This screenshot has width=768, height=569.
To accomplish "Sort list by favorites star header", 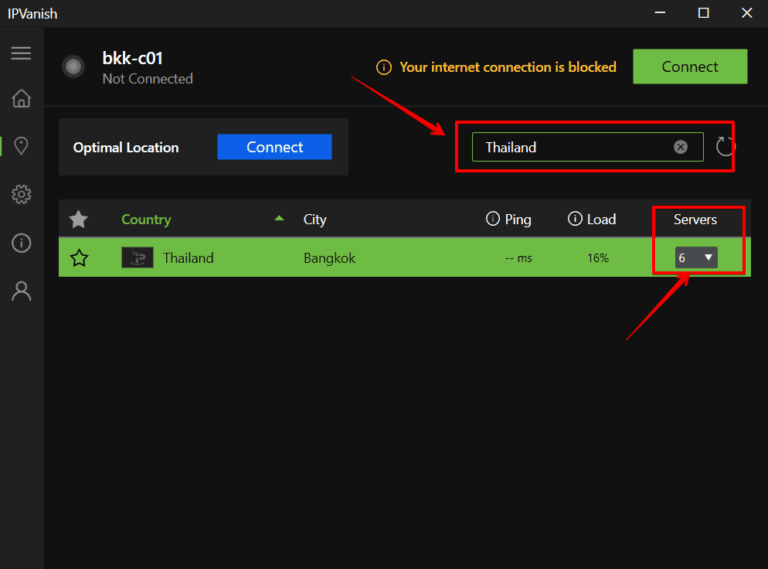I will tap(79, 219).
